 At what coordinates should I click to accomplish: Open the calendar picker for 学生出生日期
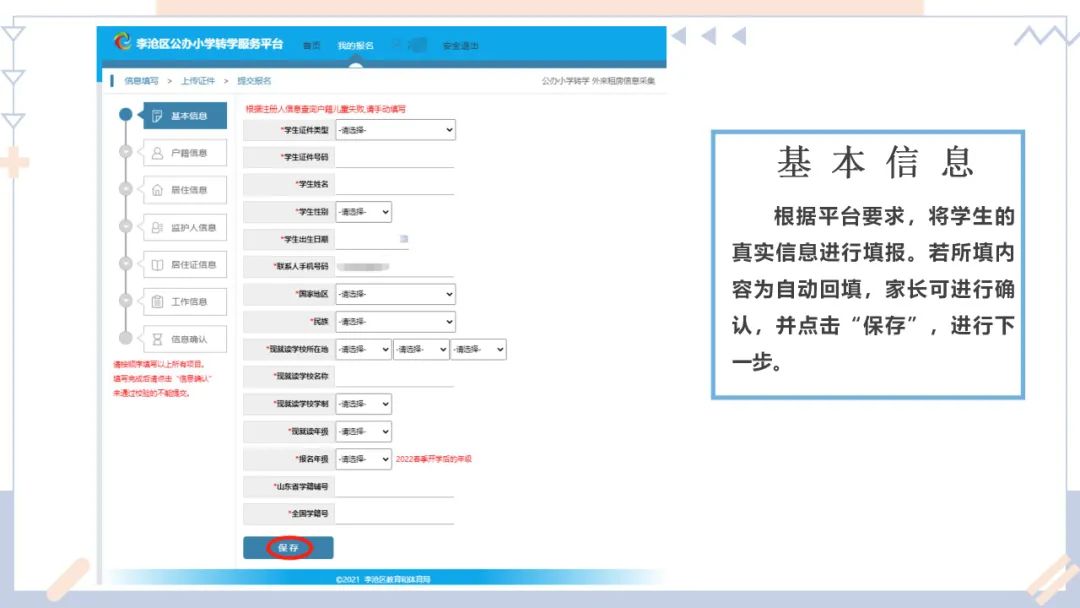(x=404, y=239)
